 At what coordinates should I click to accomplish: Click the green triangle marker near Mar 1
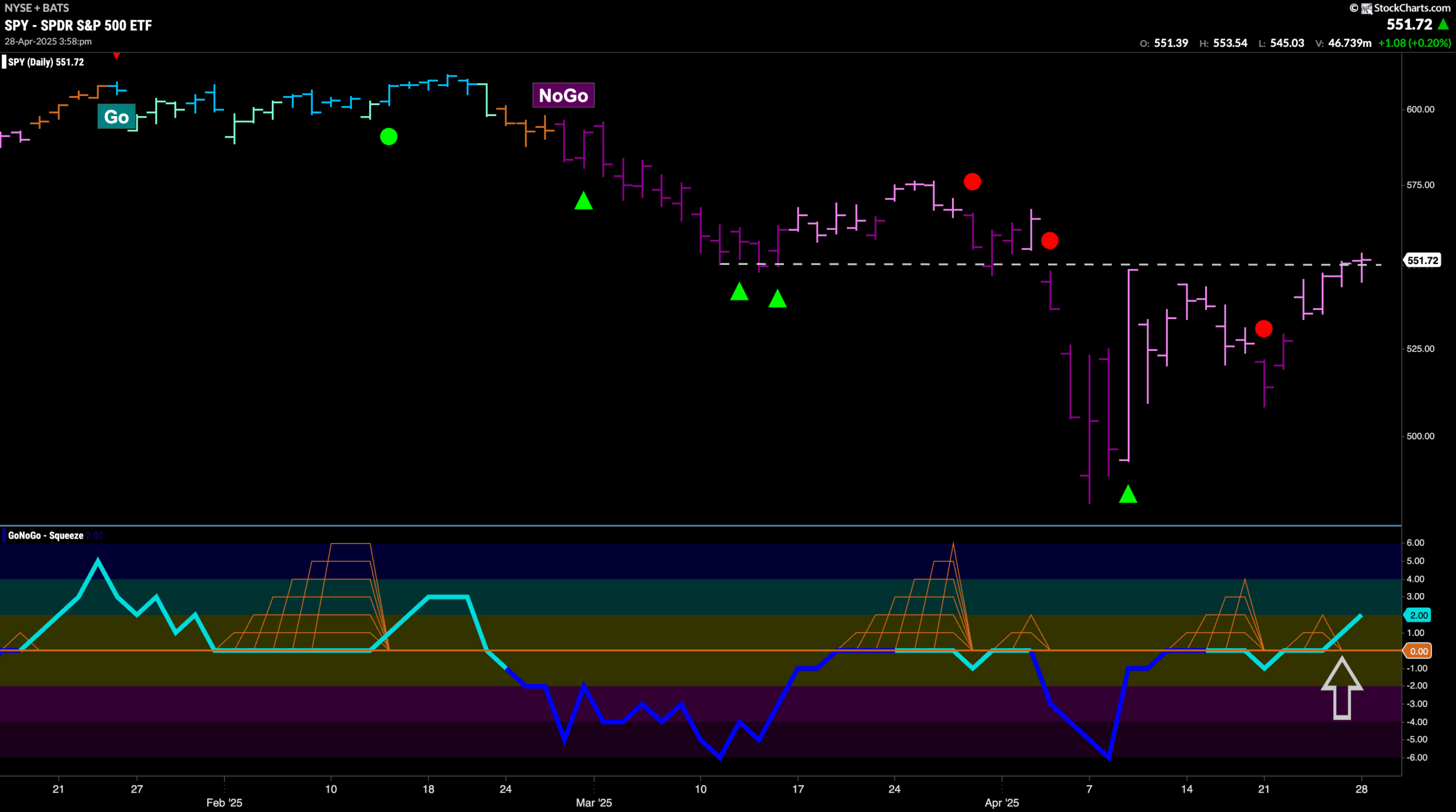click(x=584, y=200)
